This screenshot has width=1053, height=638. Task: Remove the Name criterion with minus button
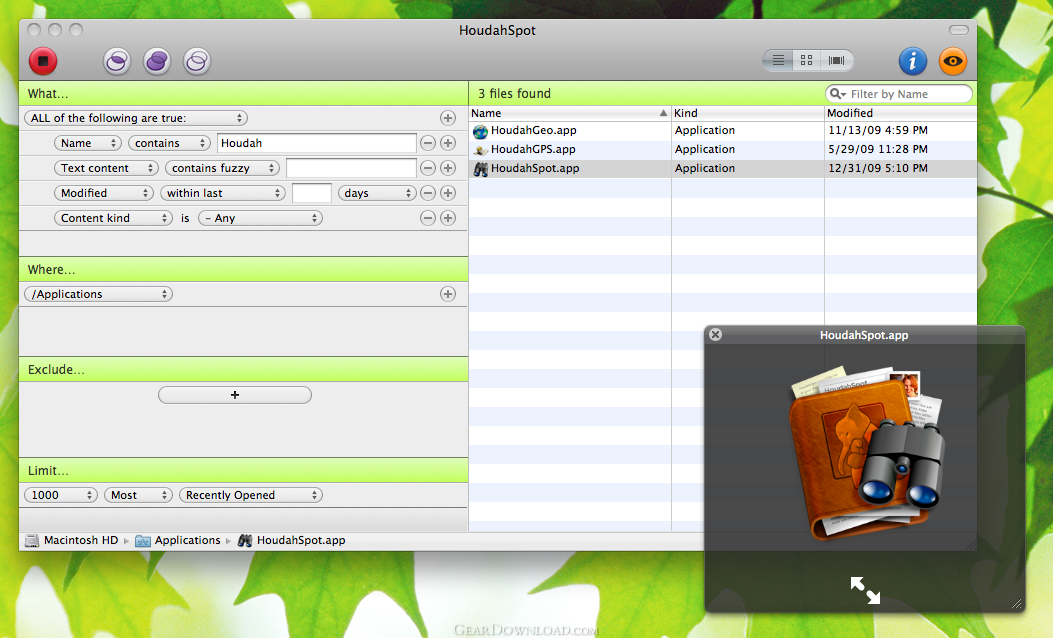(428, 143)
